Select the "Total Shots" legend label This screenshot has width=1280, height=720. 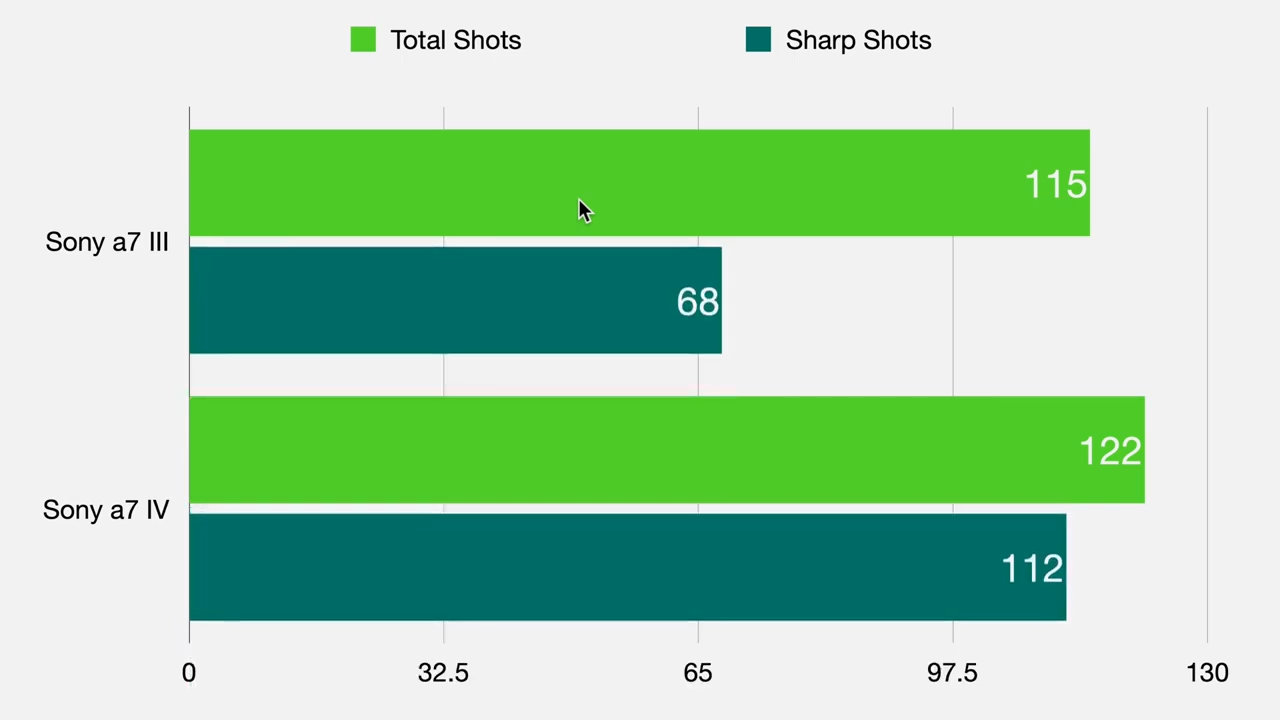(455, 40)
